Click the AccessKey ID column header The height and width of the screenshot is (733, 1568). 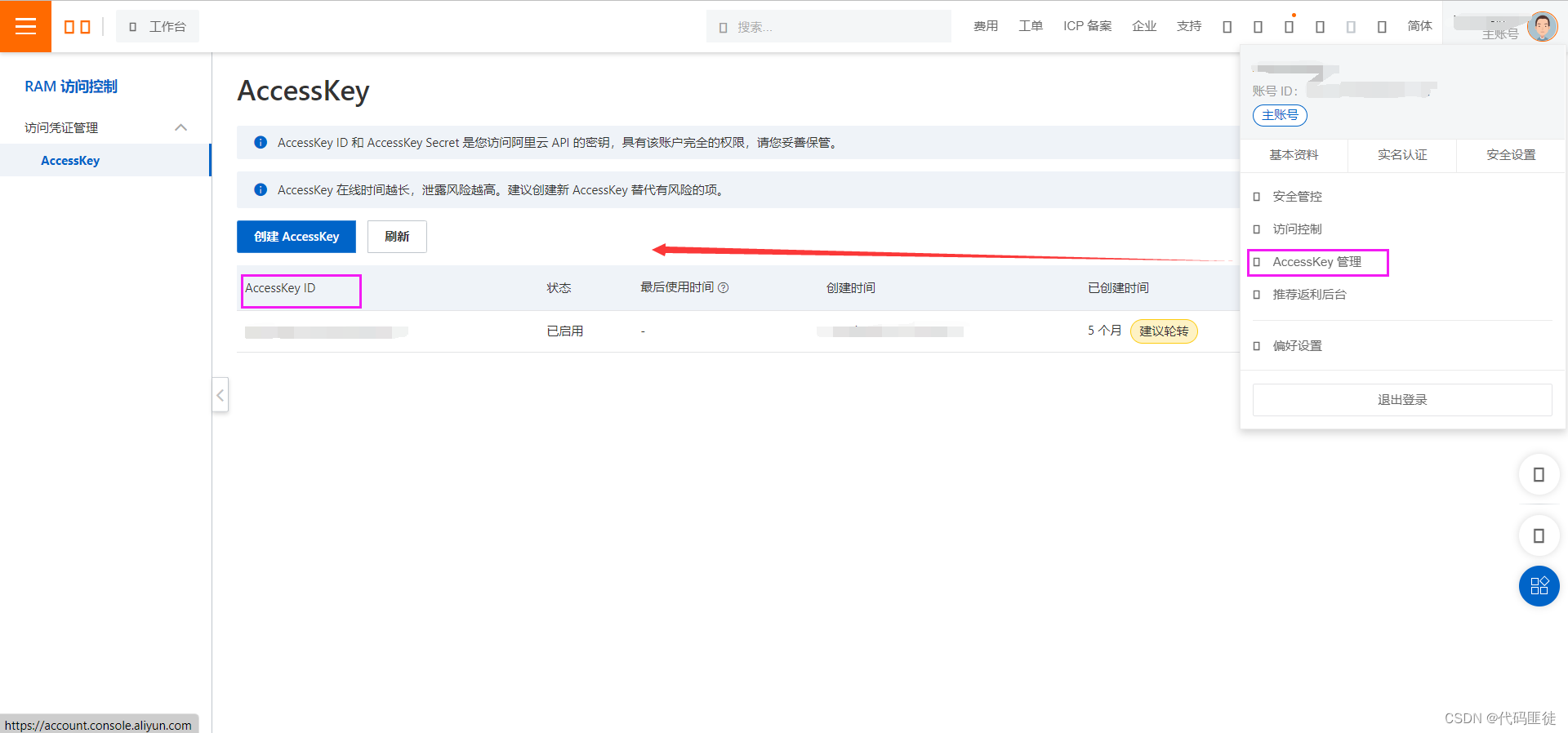280,288
